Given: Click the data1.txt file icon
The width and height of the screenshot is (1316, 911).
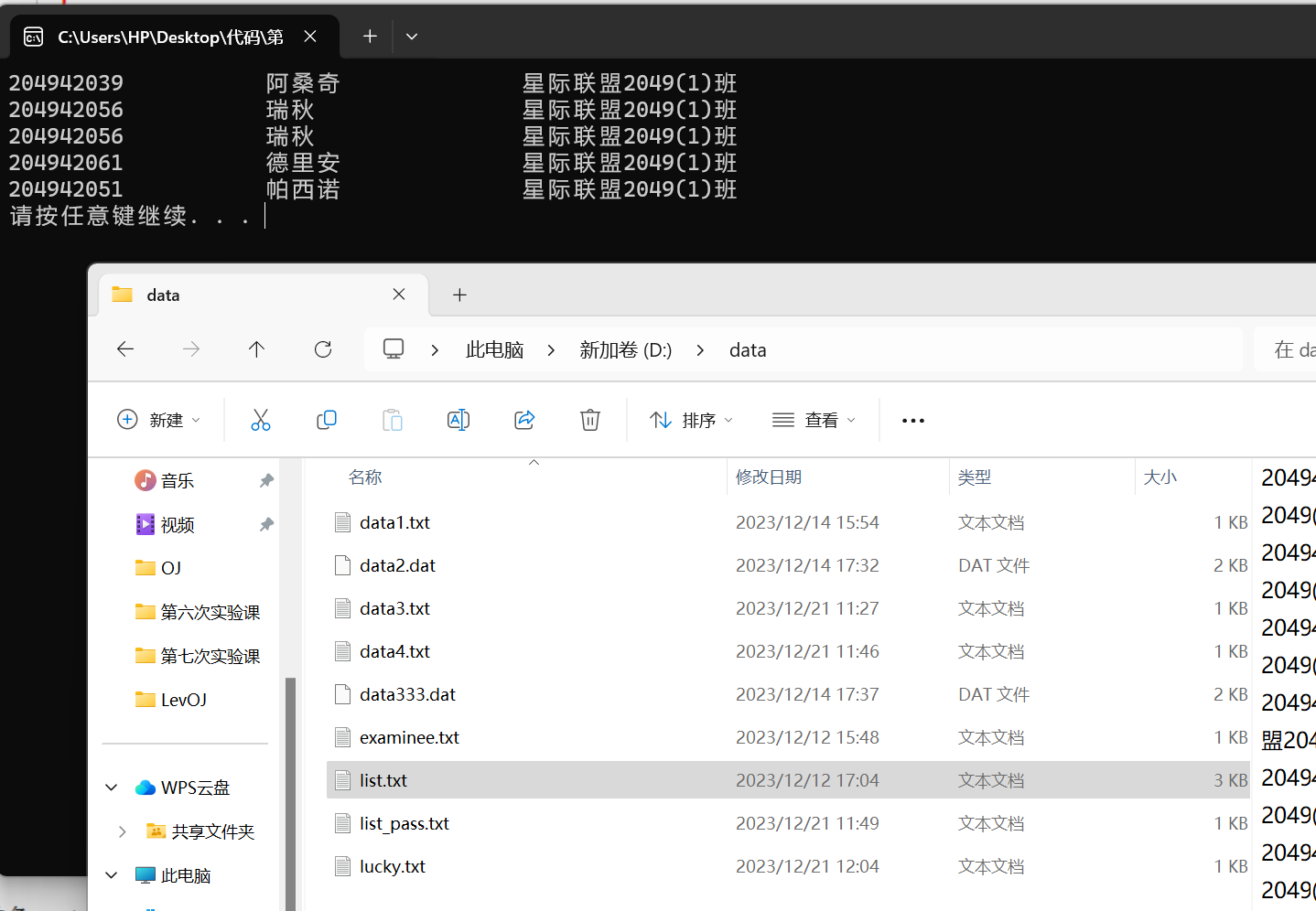Looking at the screenshot, I should point(343,522).
